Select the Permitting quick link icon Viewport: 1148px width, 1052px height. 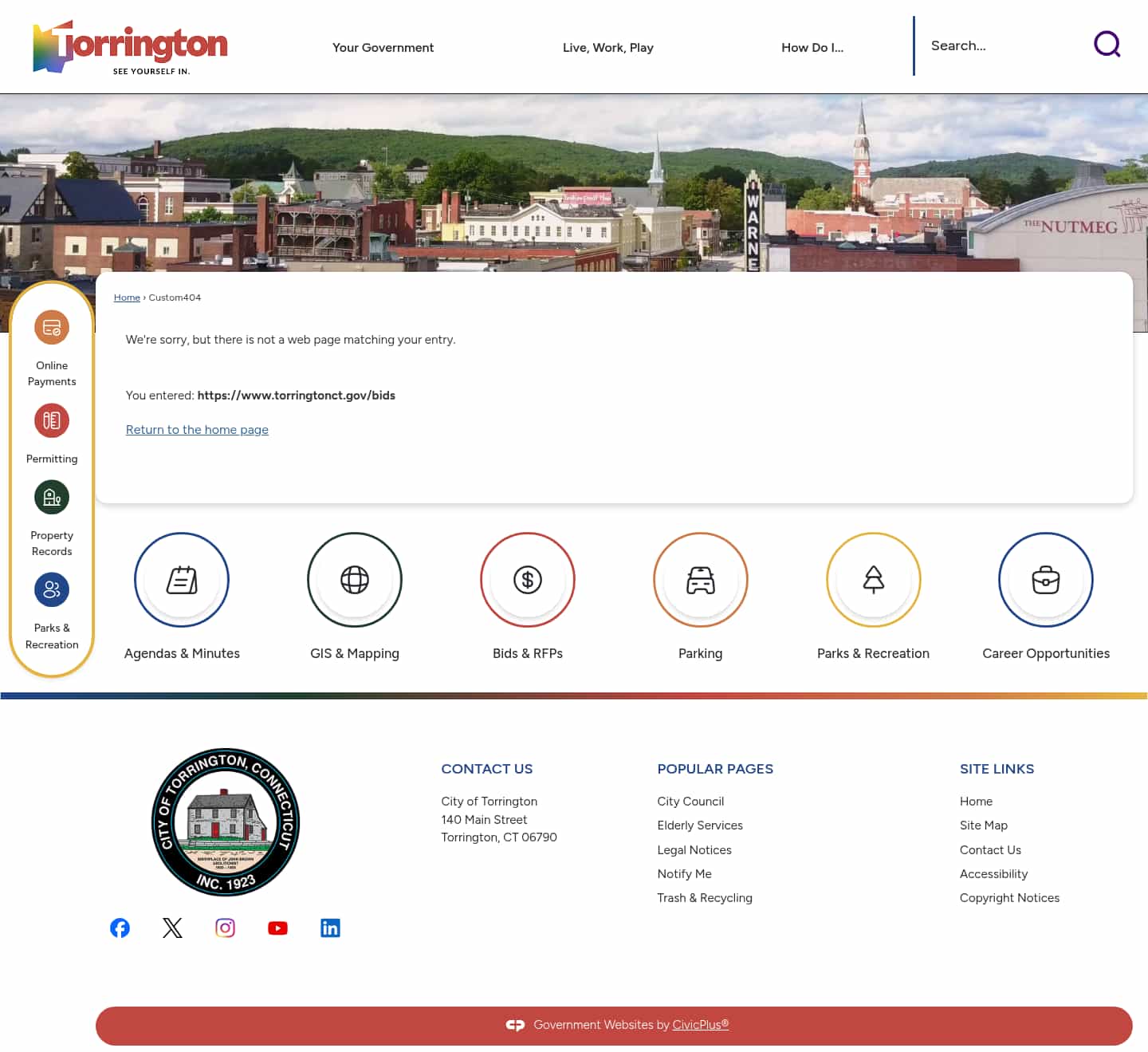pyautogui.click(x=51, y=420)
